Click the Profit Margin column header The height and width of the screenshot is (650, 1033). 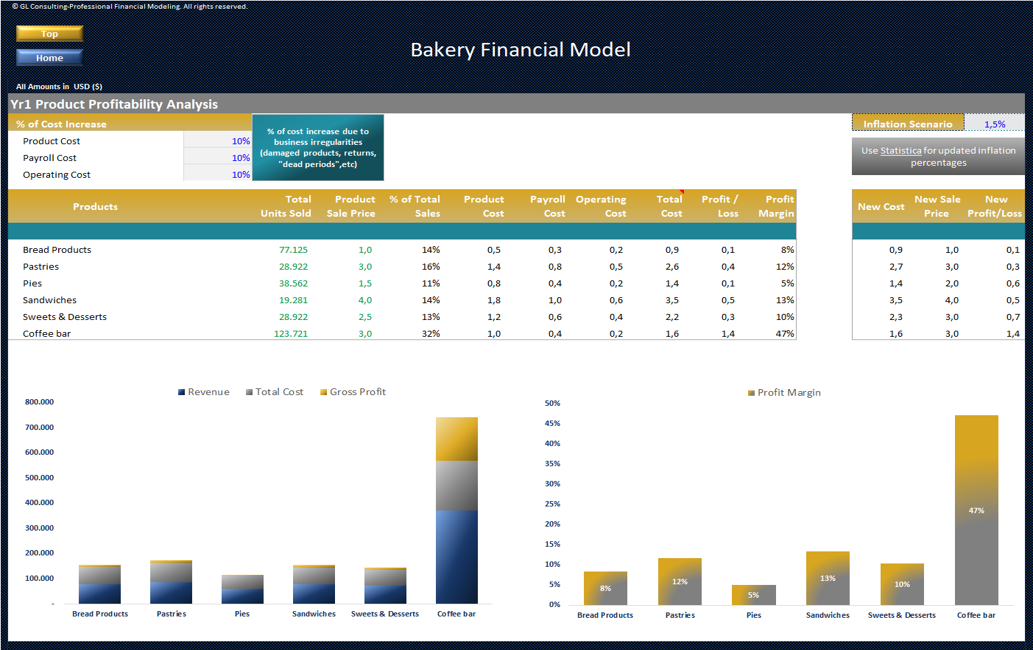[776, 206]
